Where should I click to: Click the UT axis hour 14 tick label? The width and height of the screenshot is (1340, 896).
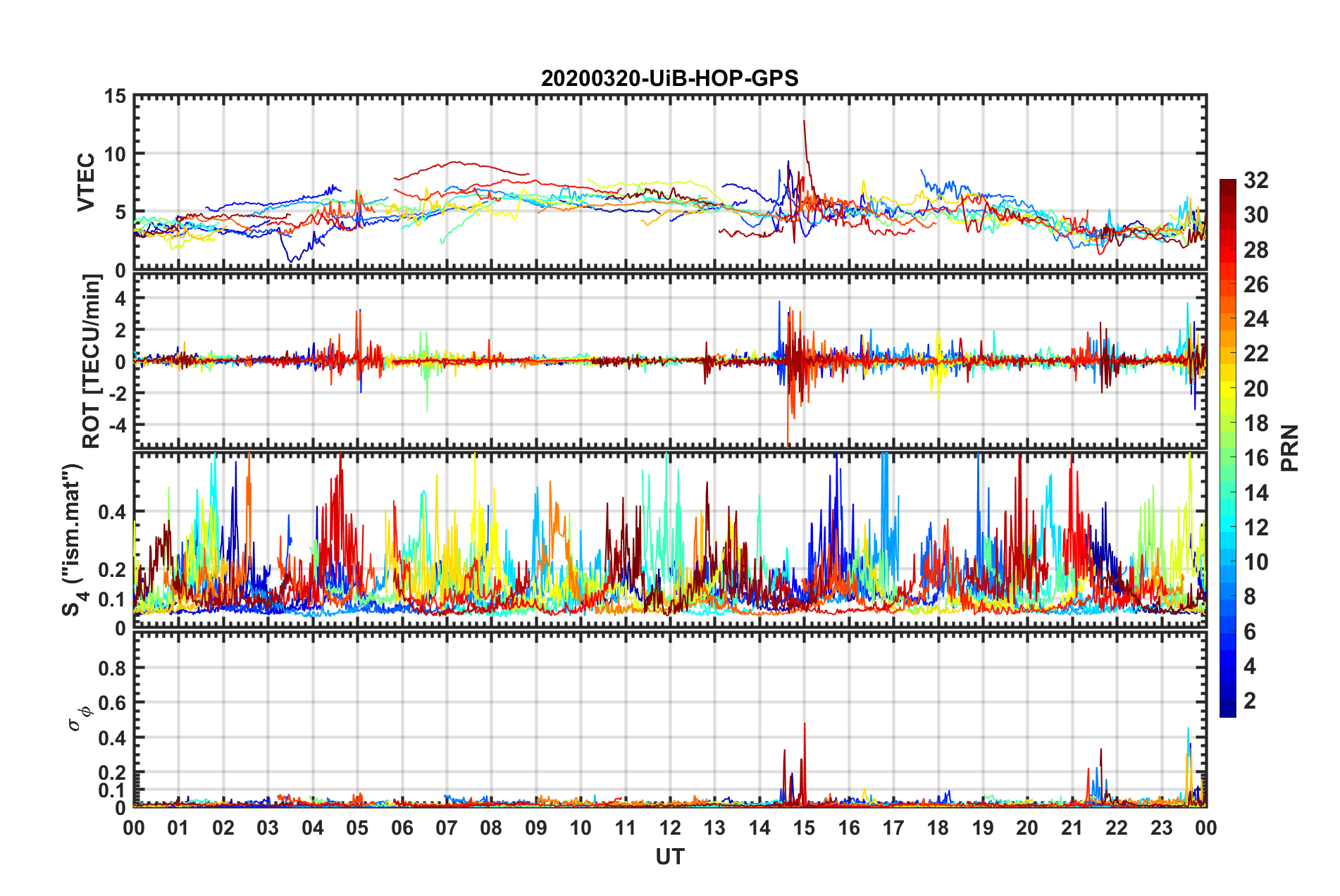tap(759, 828)
